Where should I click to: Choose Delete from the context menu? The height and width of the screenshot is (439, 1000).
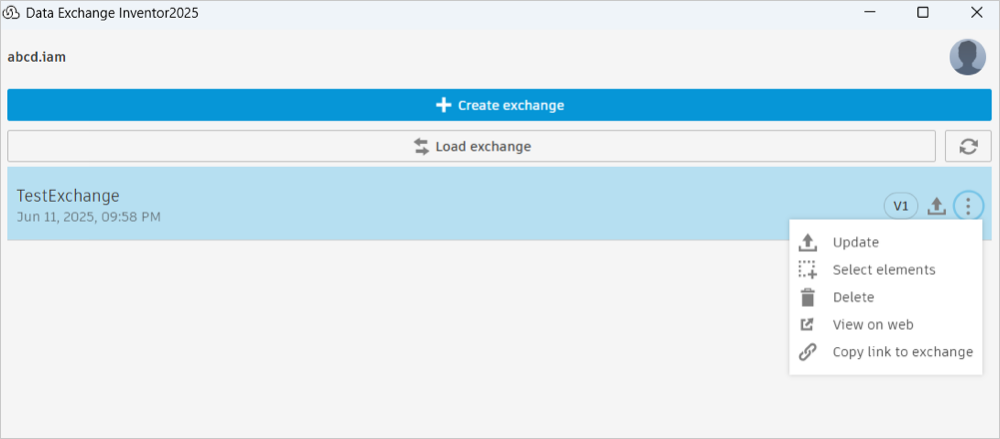(885, 297)
